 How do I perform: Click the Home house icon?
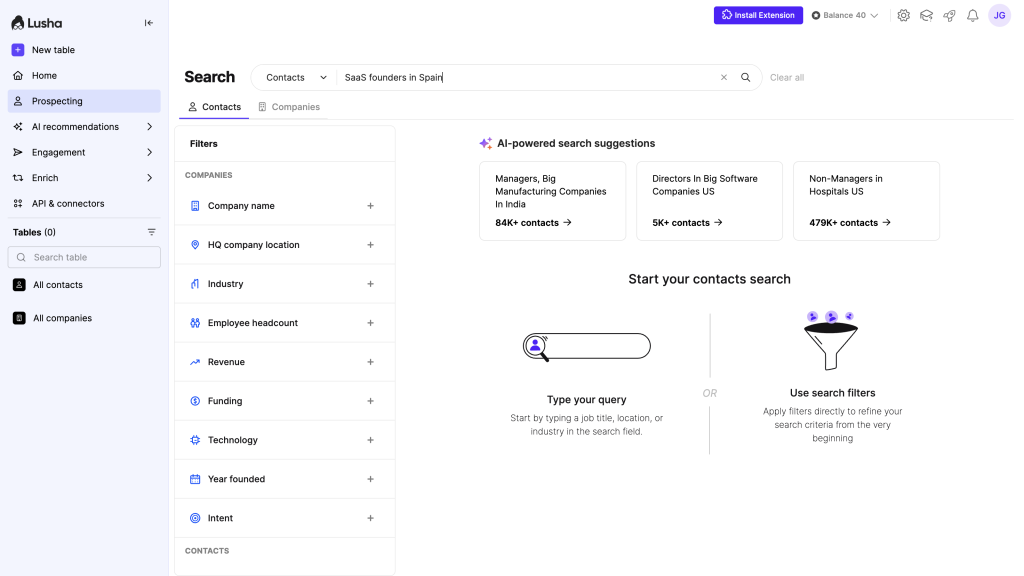pyautogui.click(x=18, y=76)
